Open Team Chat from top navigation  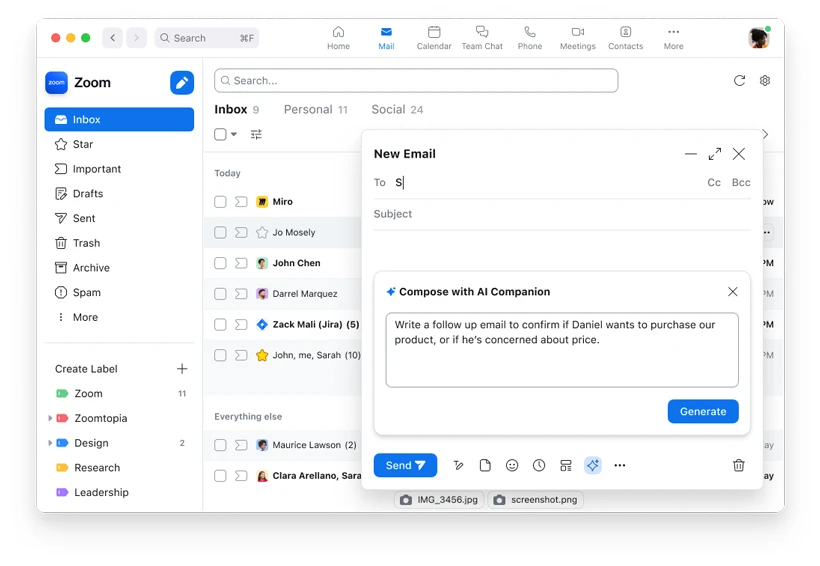(482, 38)
